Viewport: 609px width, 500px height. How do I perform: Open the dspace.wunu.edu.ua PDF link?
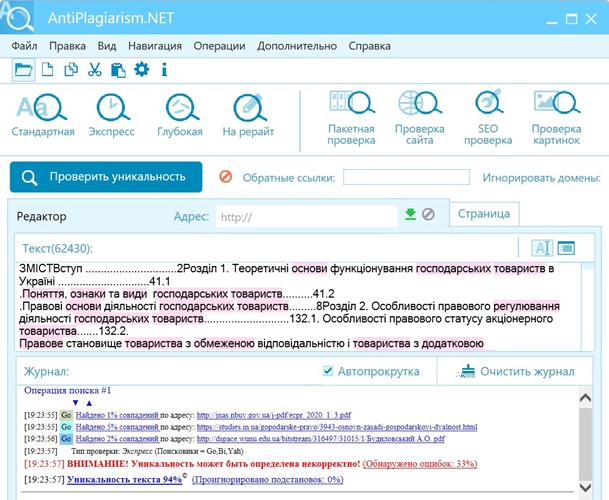click(x=321, y=439)
